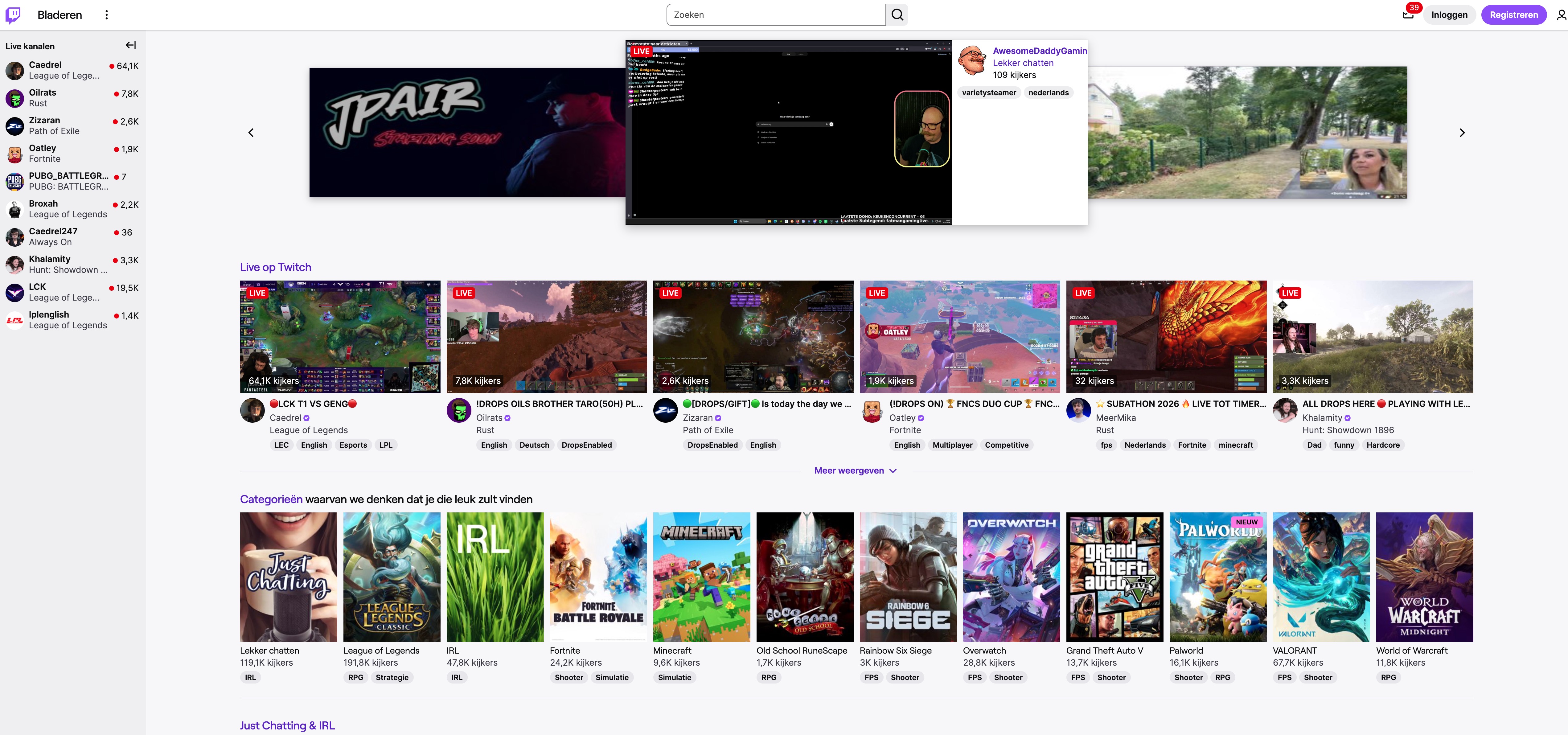
Task: Click the search magnifier button
Action: click(x=897, y=14)
